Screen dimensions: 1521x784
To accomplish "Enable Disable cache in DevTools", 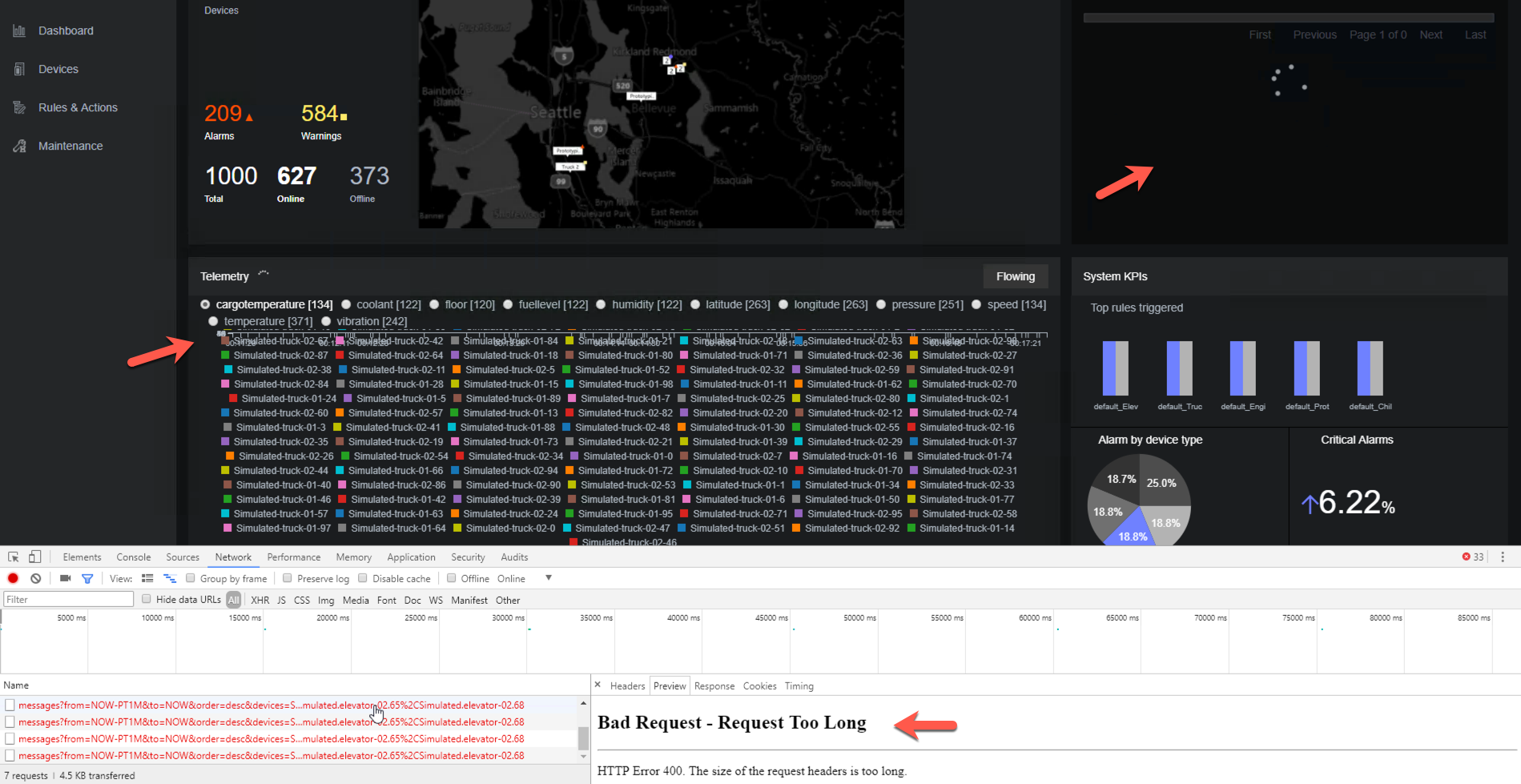I will (x=362, y=577).
